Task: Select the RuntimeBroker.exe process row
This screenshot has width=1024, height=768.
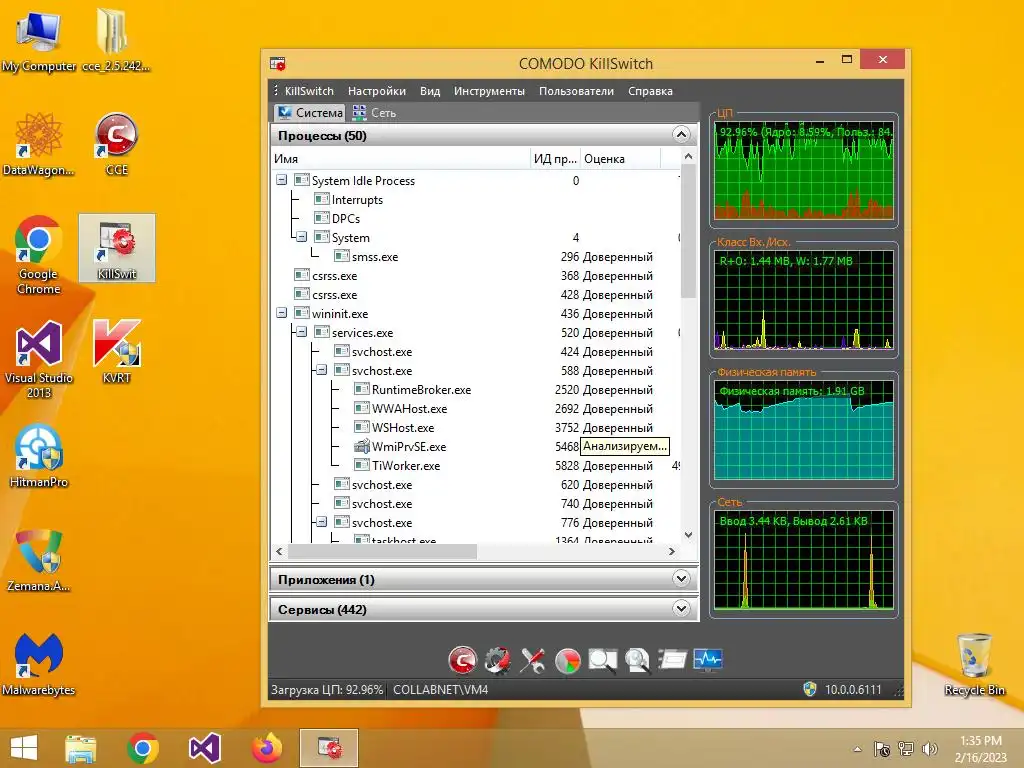Action: coord(476,390)
